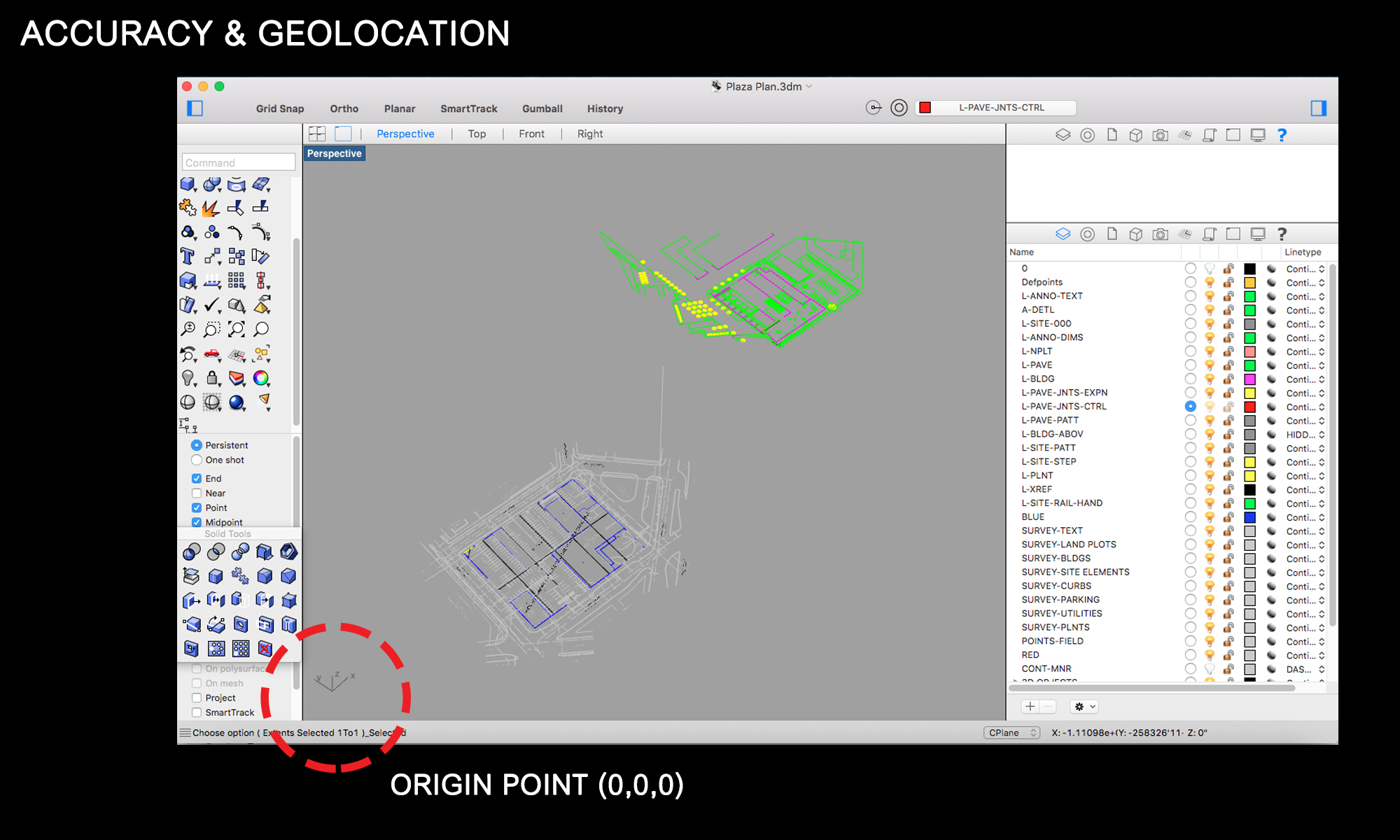Image resolution: width=1400 pixels, height=840 pixels.
Task: Enable the Project checkbox
Action: tap(197, 698)
